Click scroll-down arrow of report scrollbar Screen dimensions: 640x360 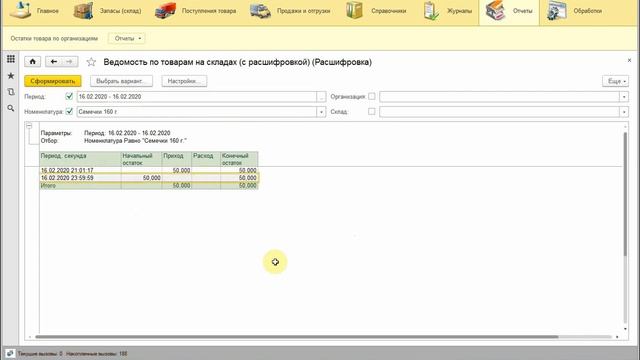click(x=625, y=329)
